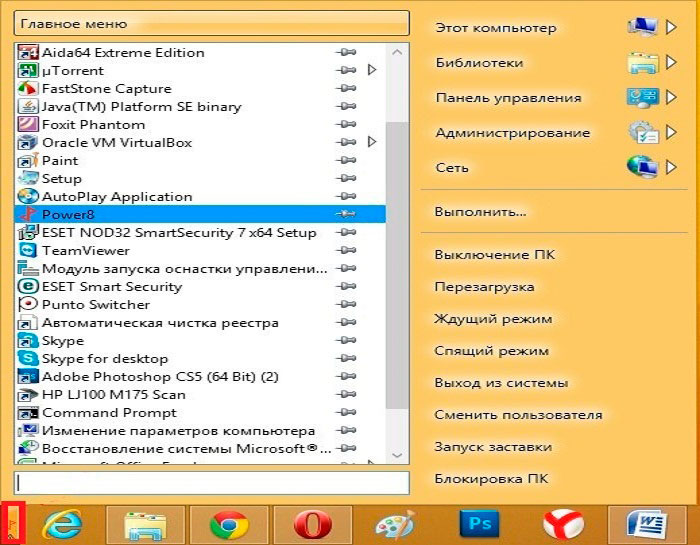The image size is (700, 545).
Task: Open Панель управления
Action: coord(508,98)
